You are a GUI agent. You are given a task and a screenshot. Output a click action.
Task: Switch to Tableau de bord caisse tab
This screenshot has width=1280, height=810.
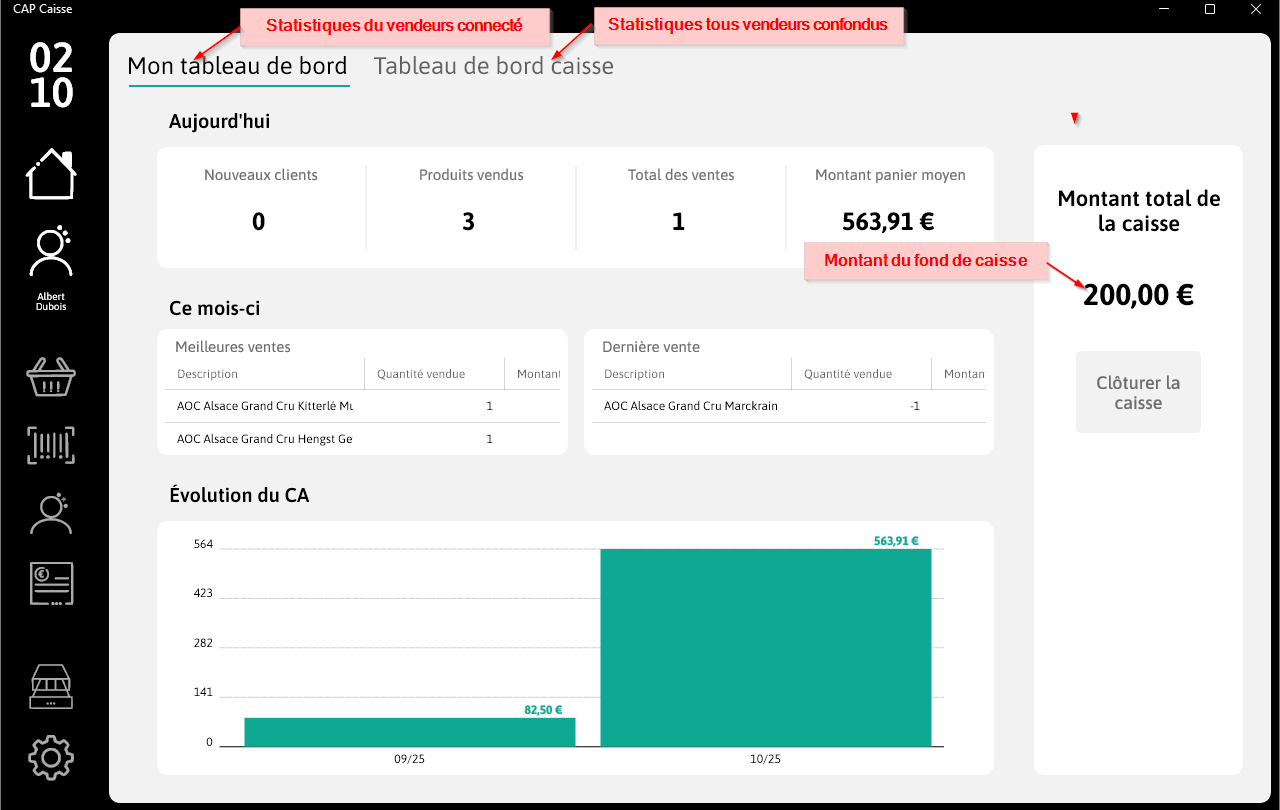click(x=494, y=66)
